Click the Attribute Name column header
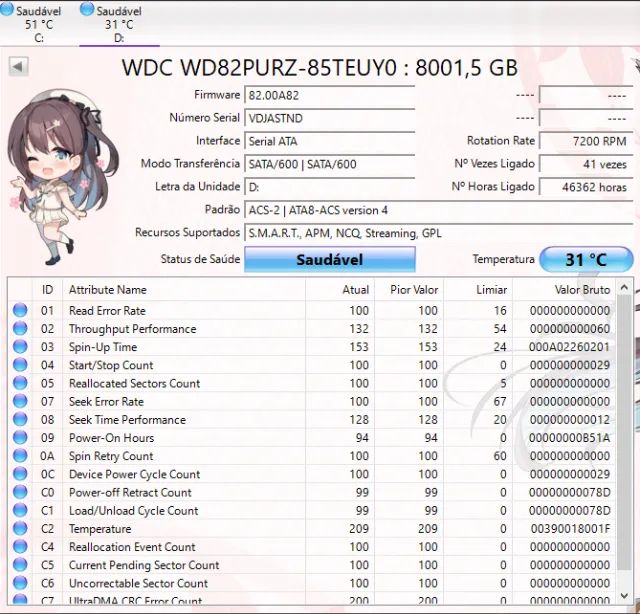The width and height of the screenshot is (640, 614). coord(107,290)
